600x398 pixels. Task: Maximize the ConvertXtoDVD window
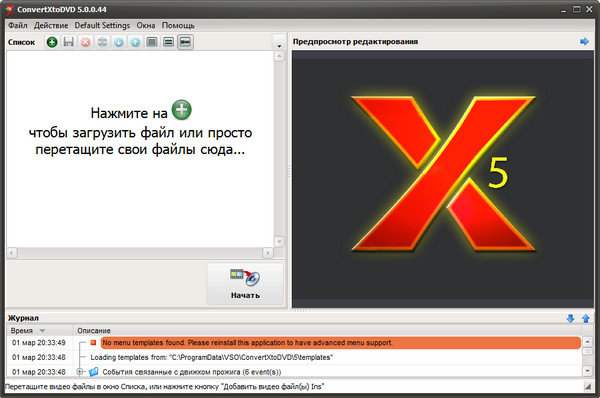(x=577, y=9)
